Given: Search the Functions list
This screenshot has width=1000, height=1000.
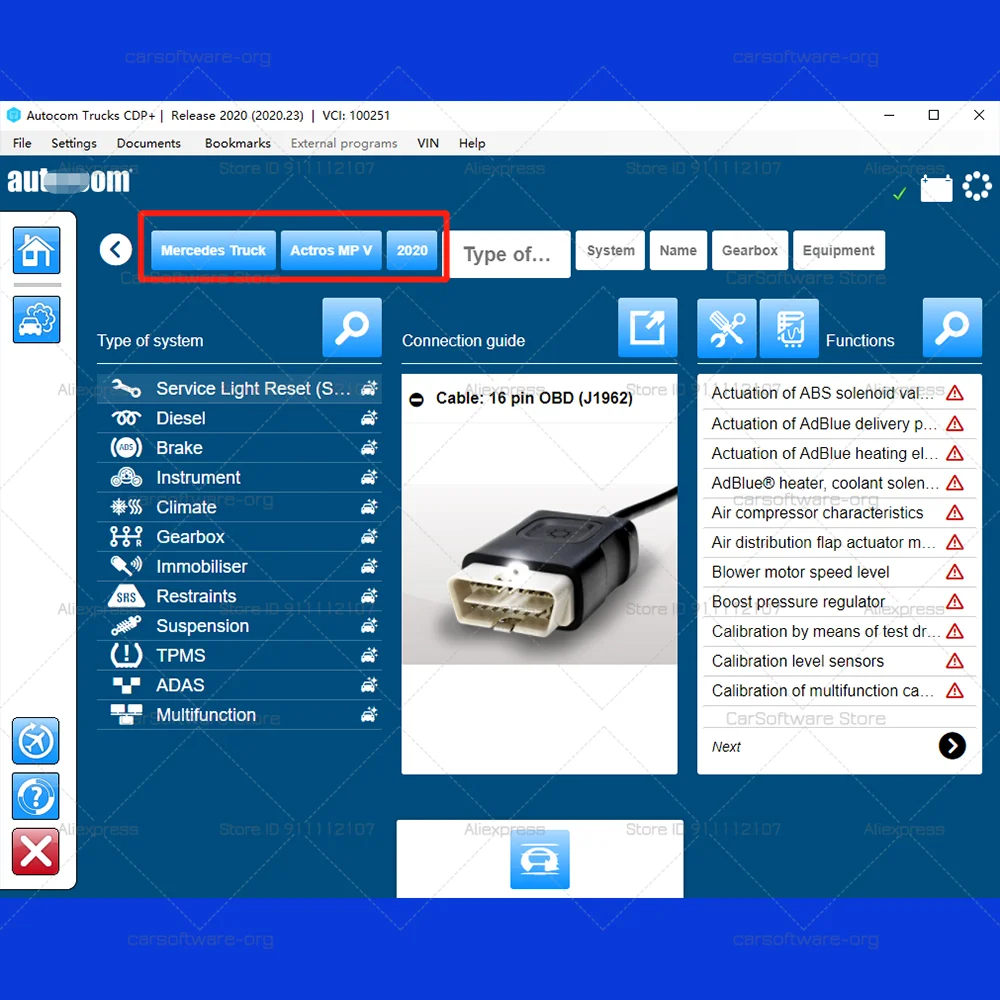Looking at the screenshot, I should (952, 327).
